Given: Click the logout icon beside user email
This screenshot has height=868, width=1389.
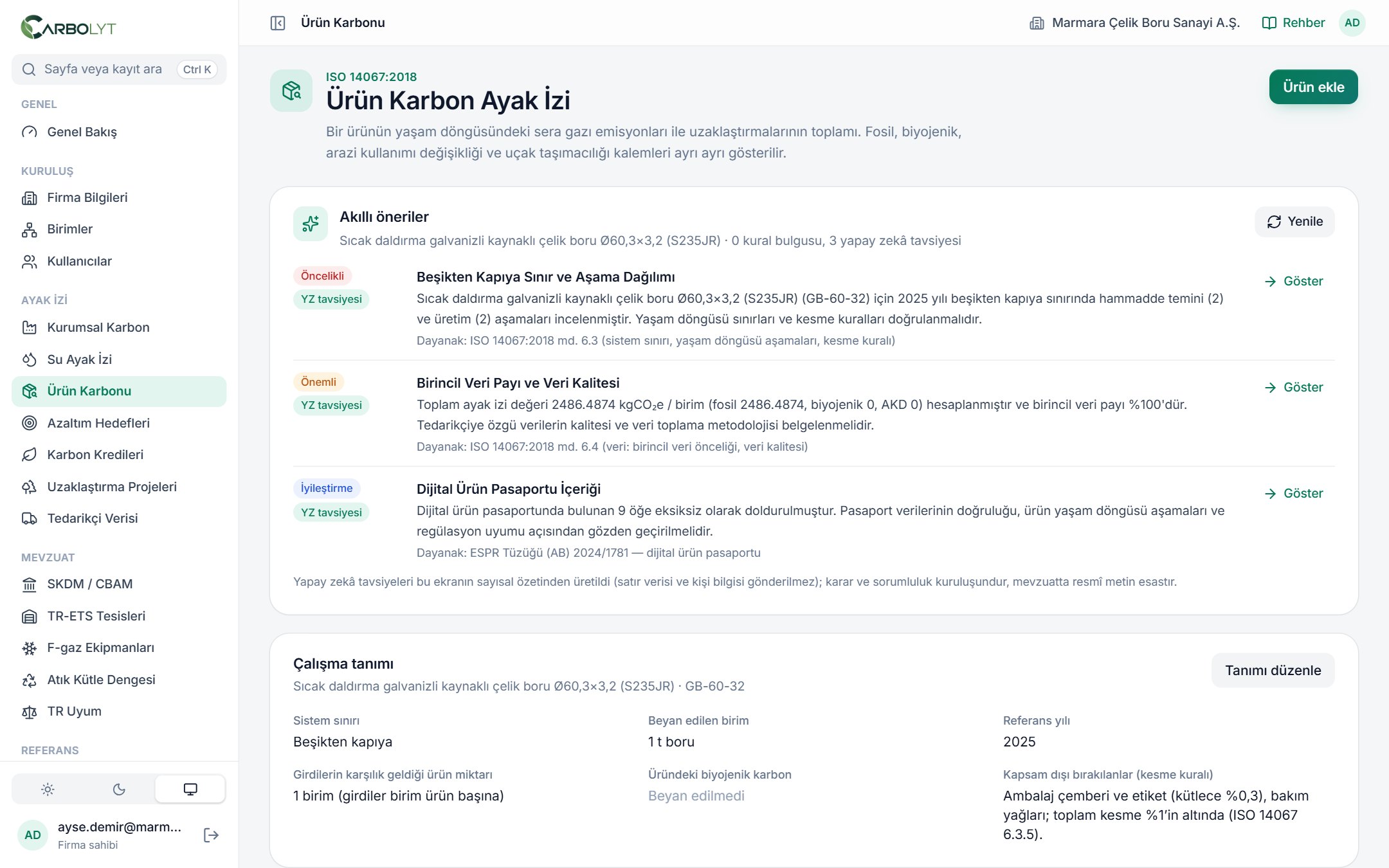Looking at the screenshot, I should (211, 835).
